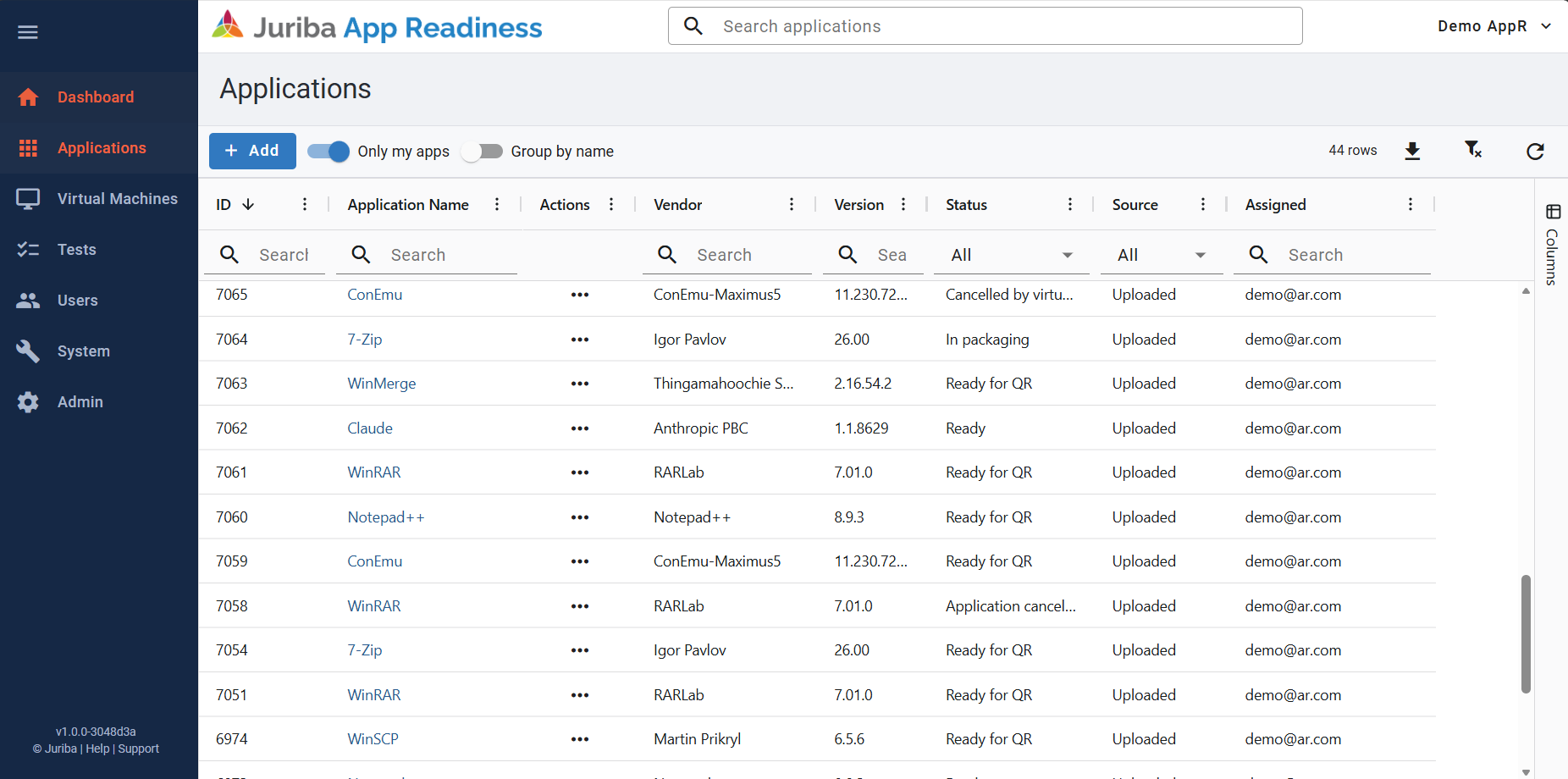Image resolution: width=1568 pixels, height=779 pixels.
Task: Enable Group by name switch
Action: [482, 152]
